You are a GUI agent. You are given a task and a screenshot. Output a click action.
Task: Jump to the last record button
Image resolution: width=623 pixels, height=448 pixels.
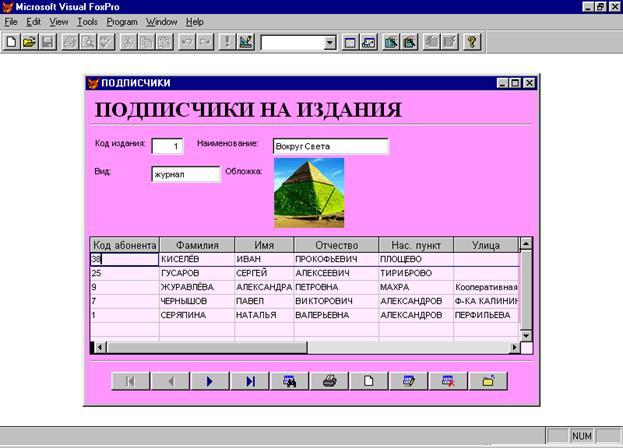coord(249,381)
